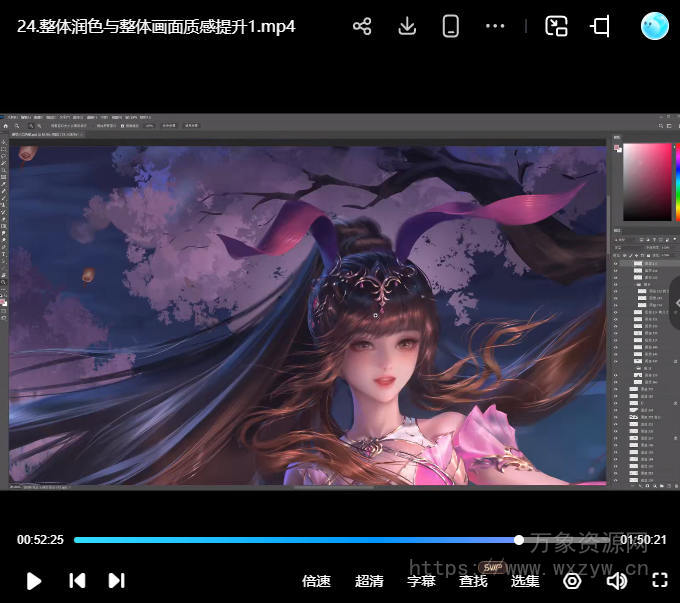This screenshot has height=603, width=680.
Task: Click the 字幕 subtitles button
Action: point(421,581)
